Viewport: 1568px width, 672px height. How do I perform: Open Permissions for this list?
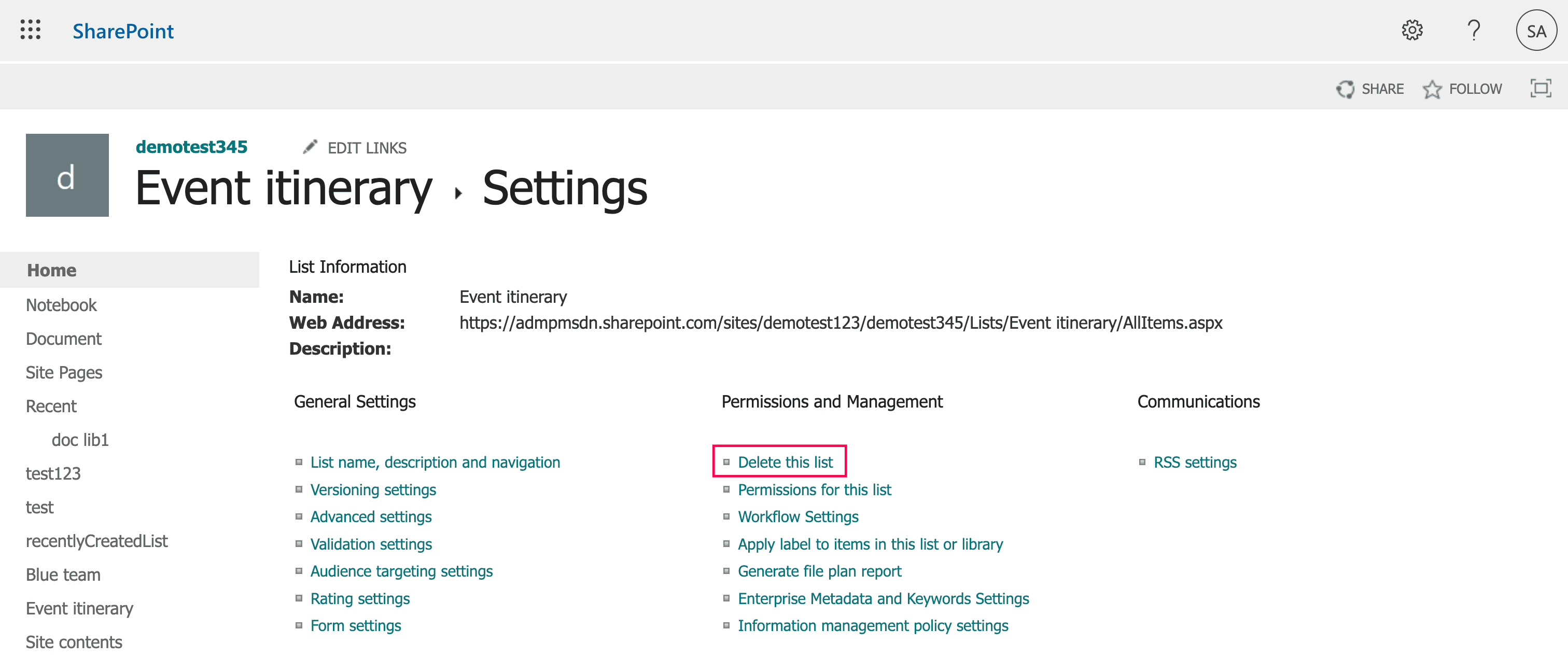814,489
